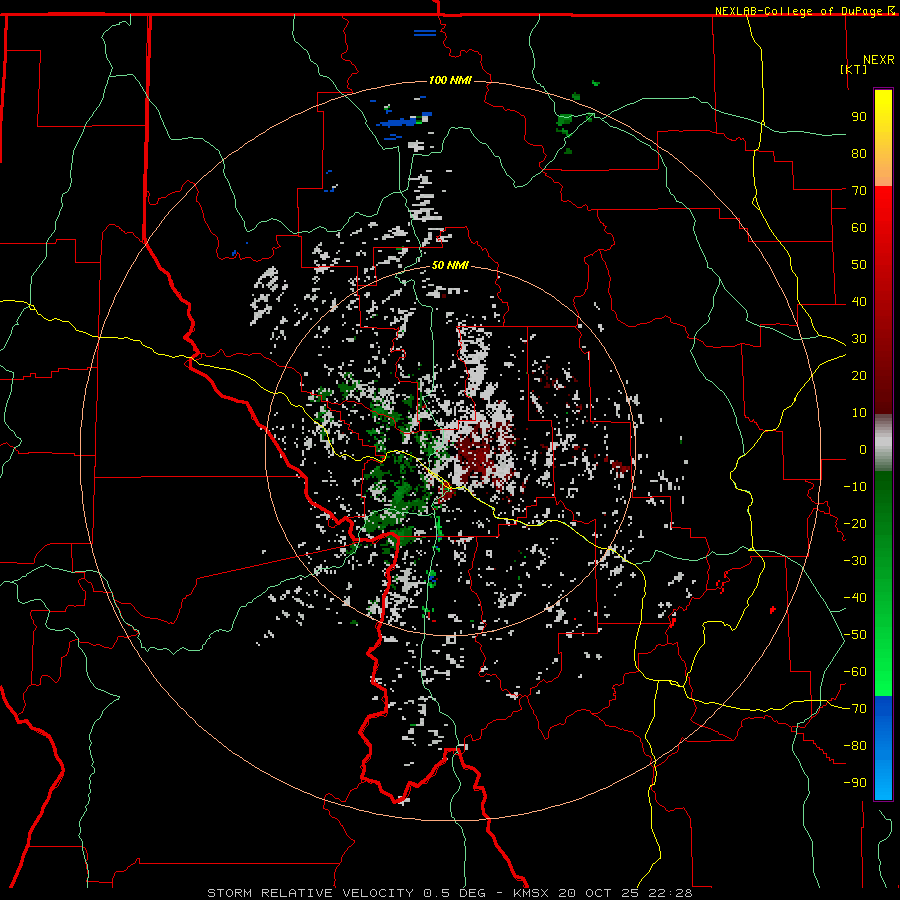Click the NEXR label above the color scale
The height and width of the screenshot is (900, 900).
pyautogui.click(x=878, y=60)
